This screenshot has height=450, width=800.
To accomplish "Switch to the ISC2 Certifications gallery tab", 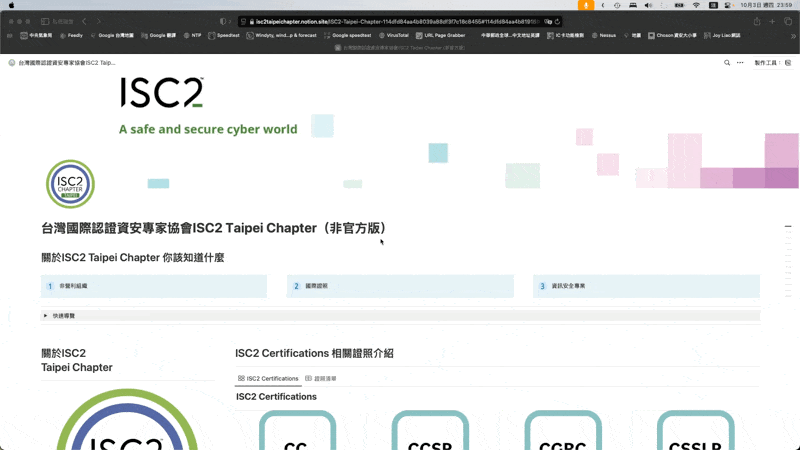I will 268,379.
